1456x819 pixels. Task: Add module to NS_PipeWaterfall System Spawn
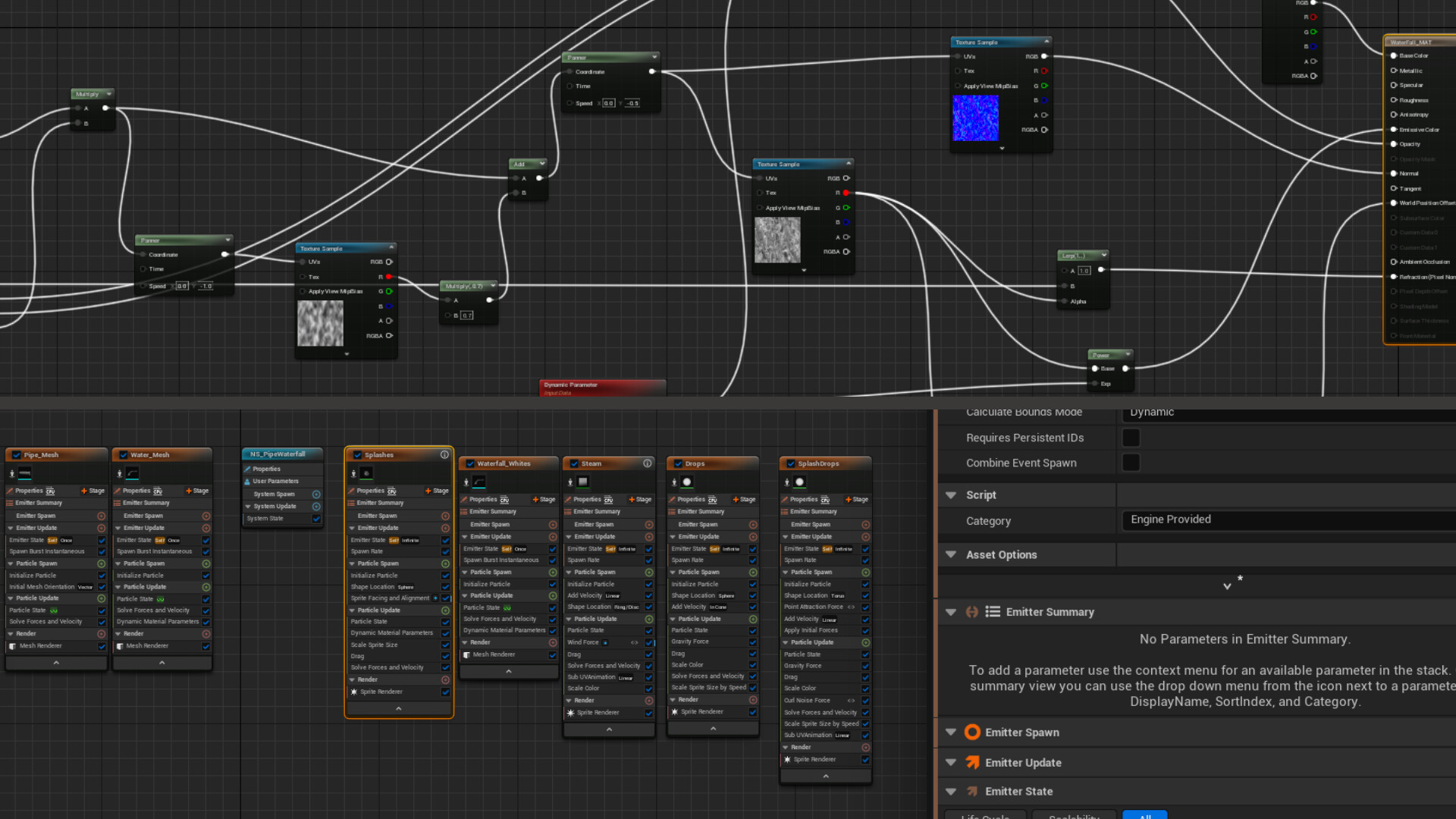click(316, 494)
